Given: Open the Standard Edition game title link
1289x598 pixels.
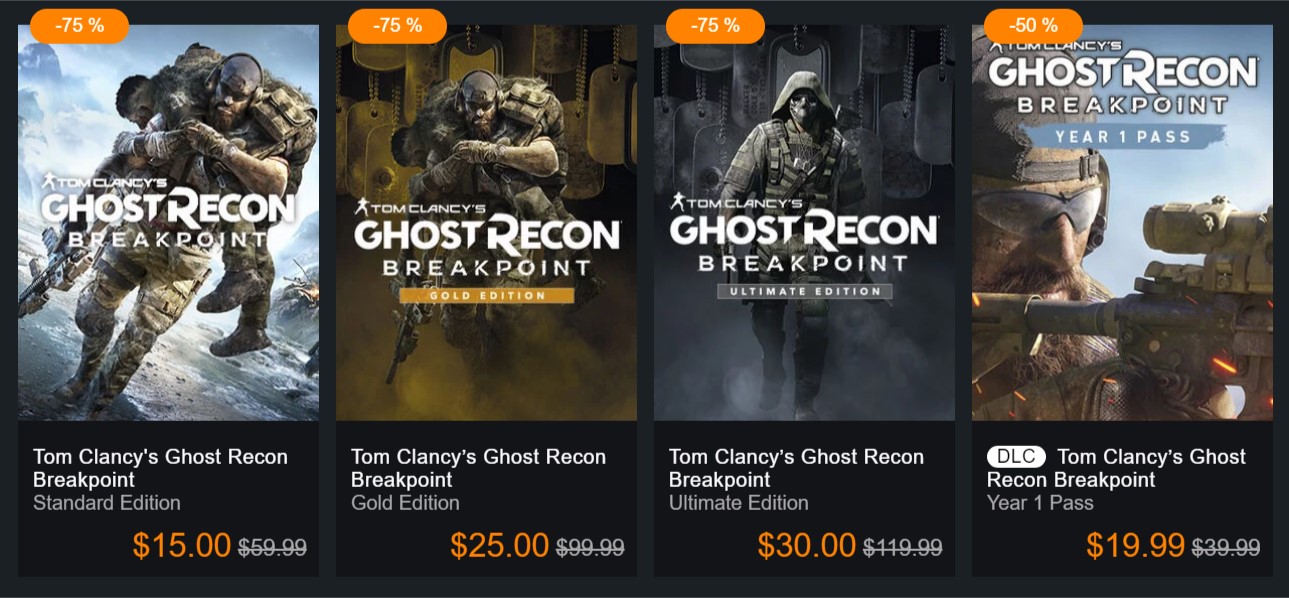Looking at the screenshot, I should click(160, 468).
